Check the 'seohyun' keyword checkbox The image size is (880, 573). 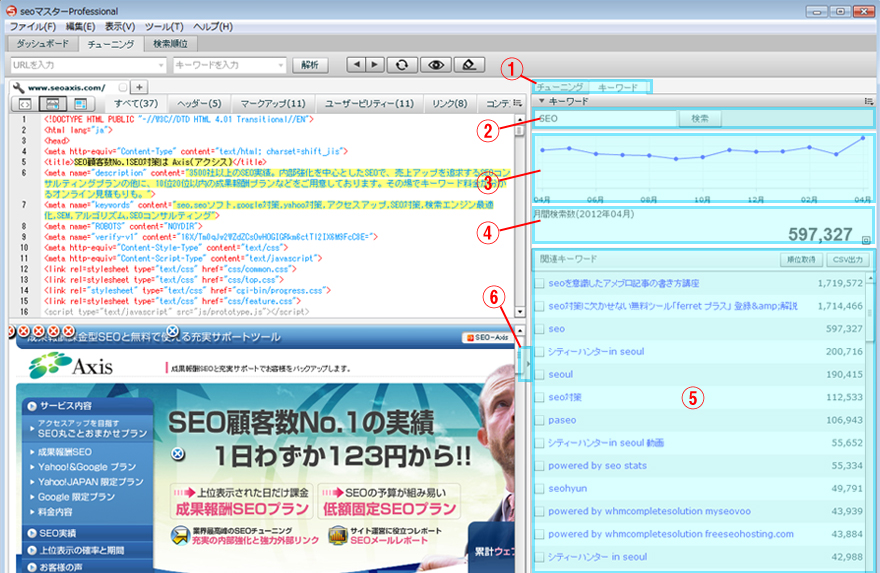coord(539,489)
